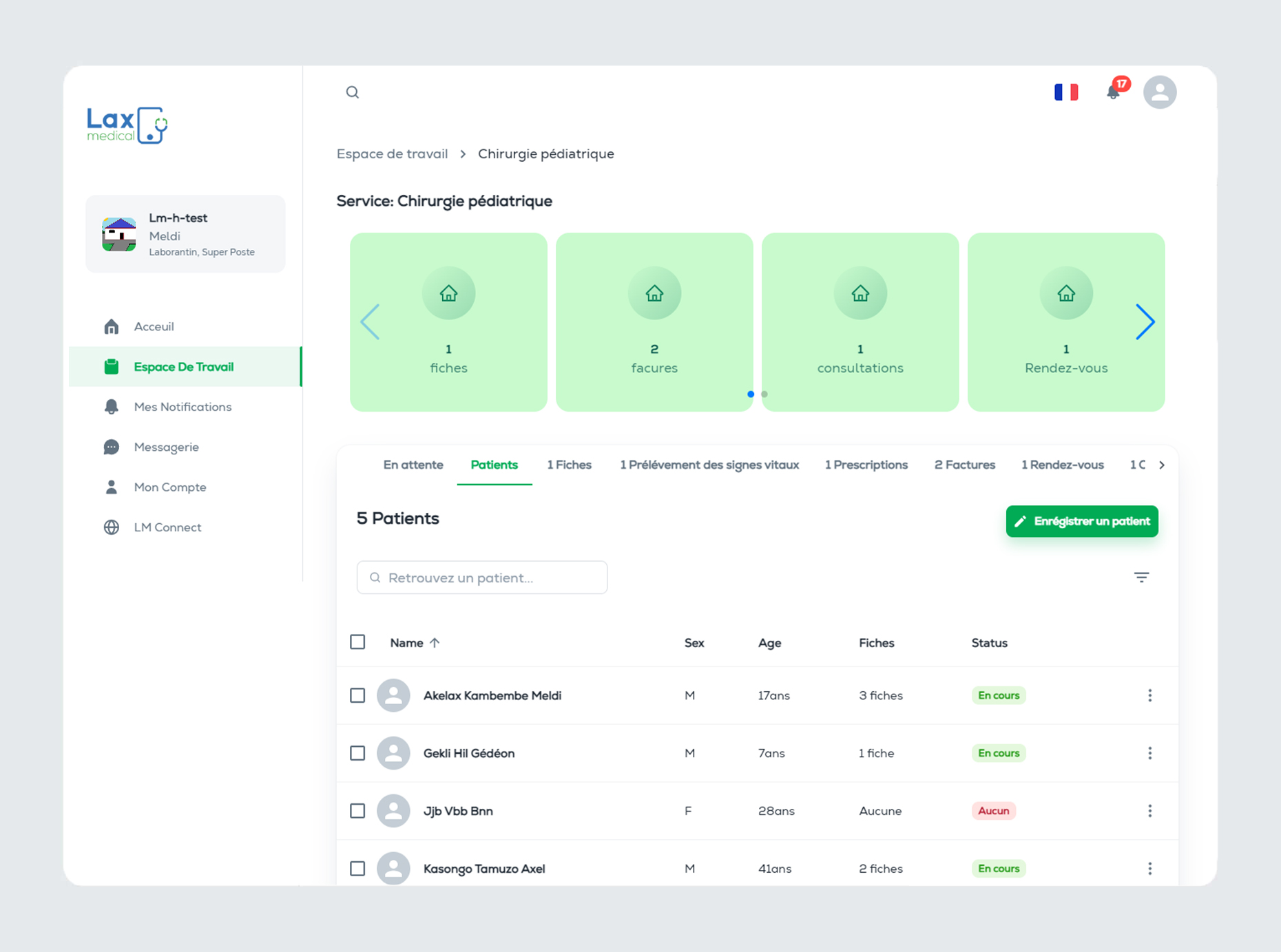Open the 2 Factures tab
Viewport: 1281px width, 952px height.
click(964, 465)
